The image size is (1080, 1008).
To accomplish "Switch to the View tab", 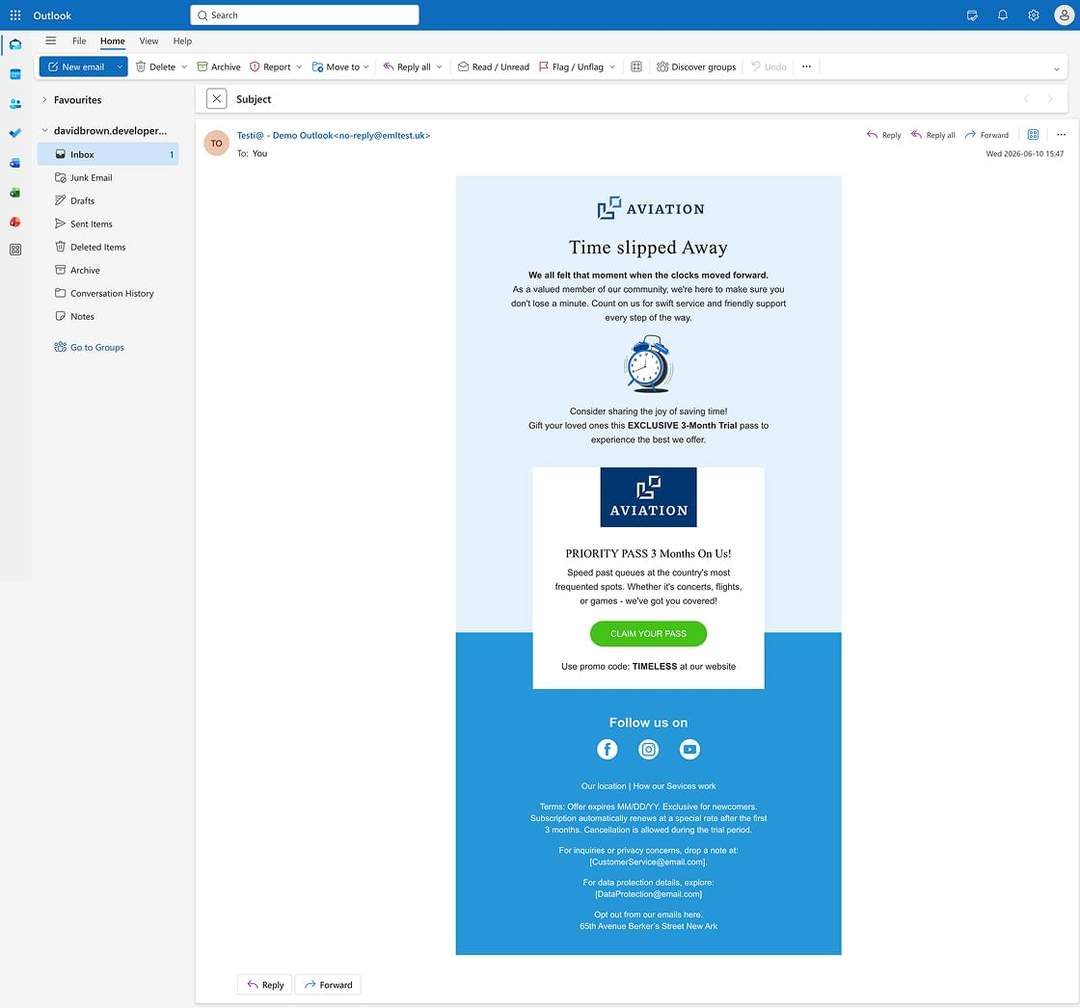I will [x=149, y=41].
